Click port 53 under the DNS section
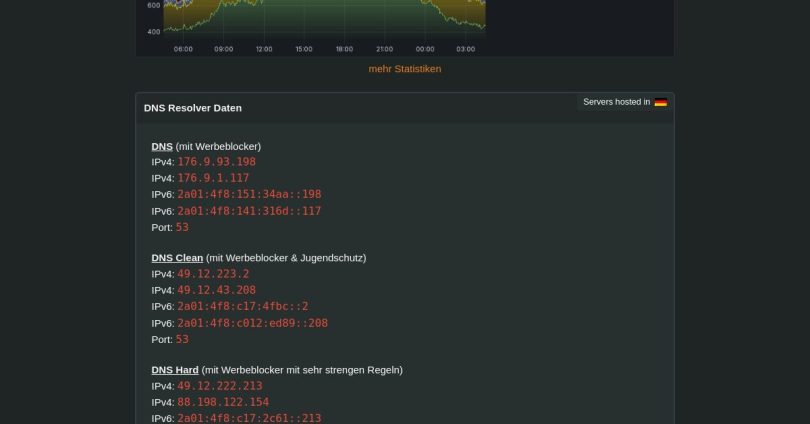Screen dimensions: 810x424 click(x=182, y=227)
